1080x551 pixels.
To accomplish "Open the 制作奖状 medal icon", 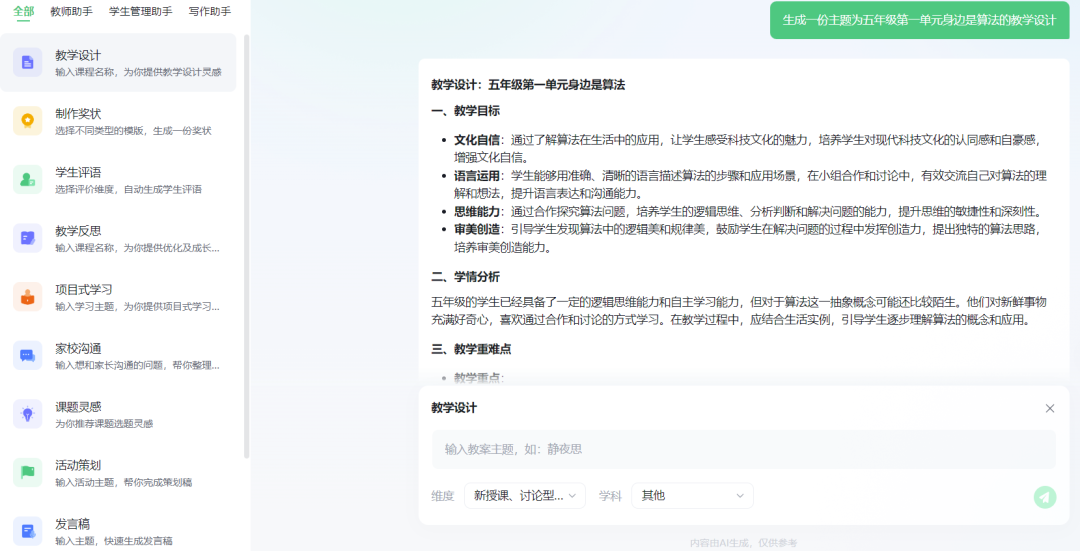I will [28, 121].
